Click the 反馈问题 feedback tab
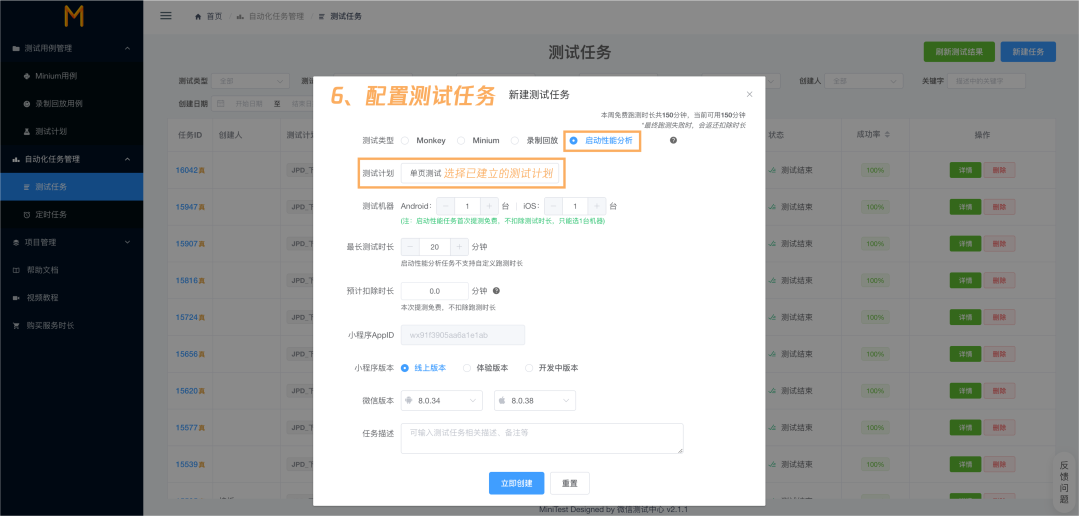 tap(1064, 482)
